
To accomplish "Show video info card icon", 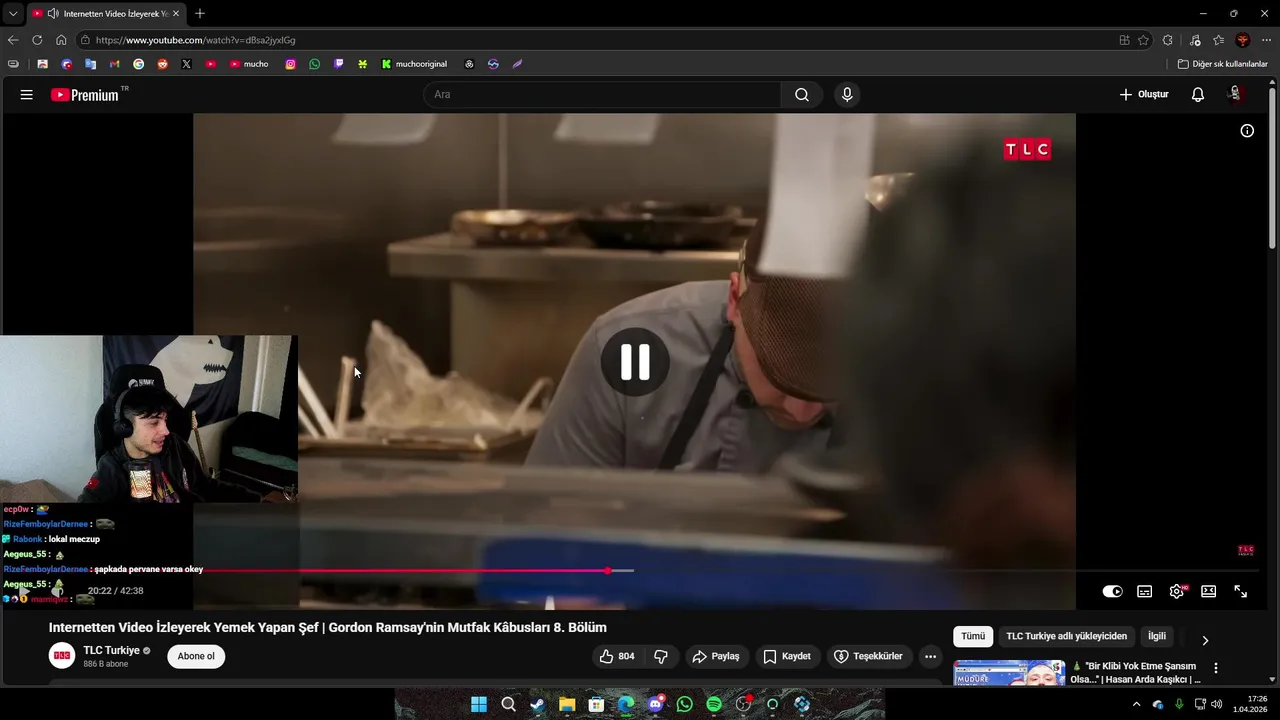I will pos(1247,131).
